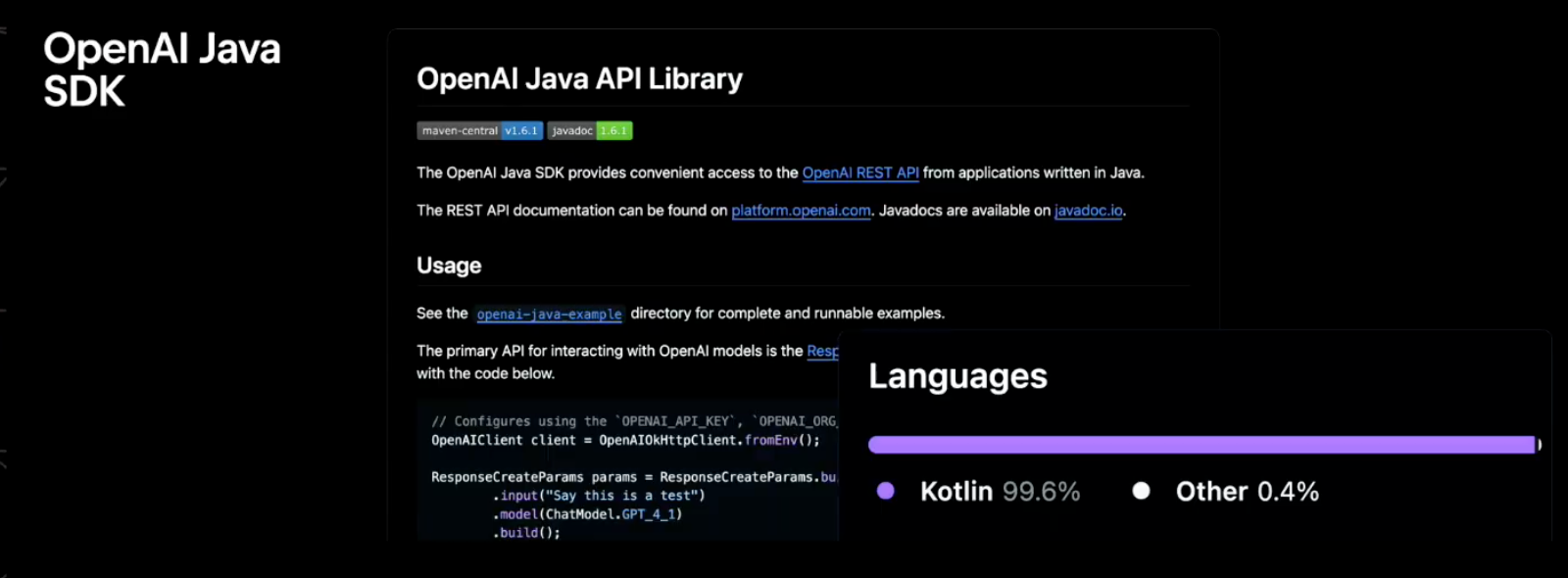The image size is (1568, 578).
Task: Select the Other 0.4% label
Action: point(1247,491)
